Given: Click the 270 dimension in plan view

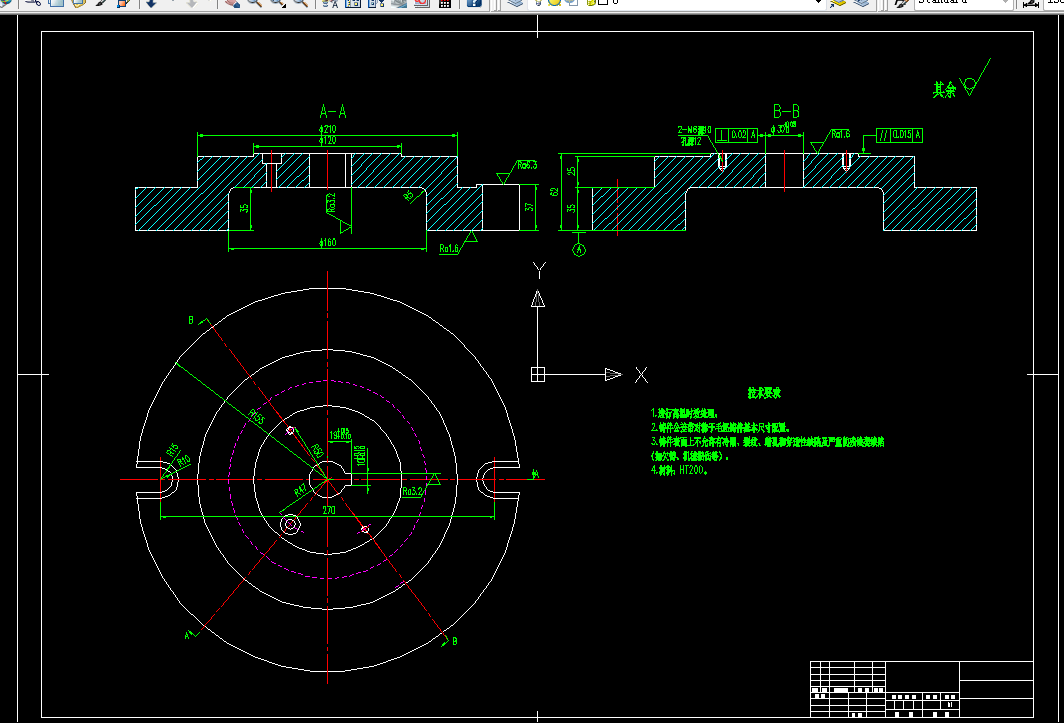Looking at the screenshot, I should point(328,511).
